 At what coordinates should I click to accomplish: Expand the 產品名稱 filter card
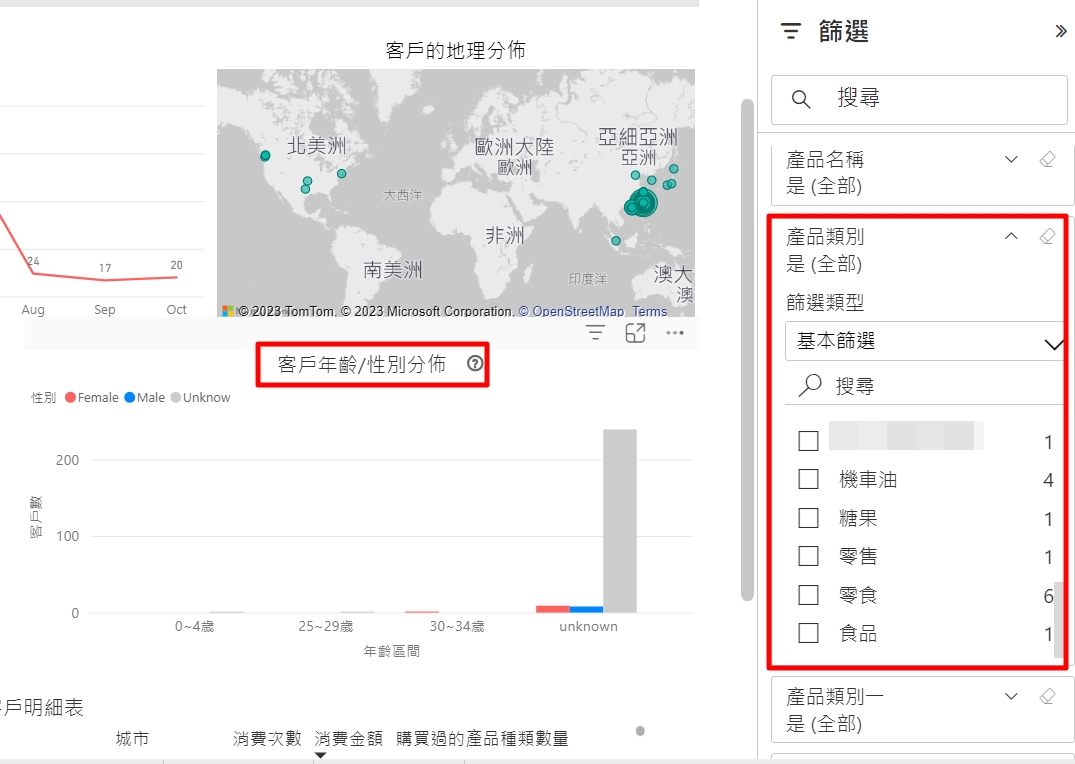(x=1011, y=160)
